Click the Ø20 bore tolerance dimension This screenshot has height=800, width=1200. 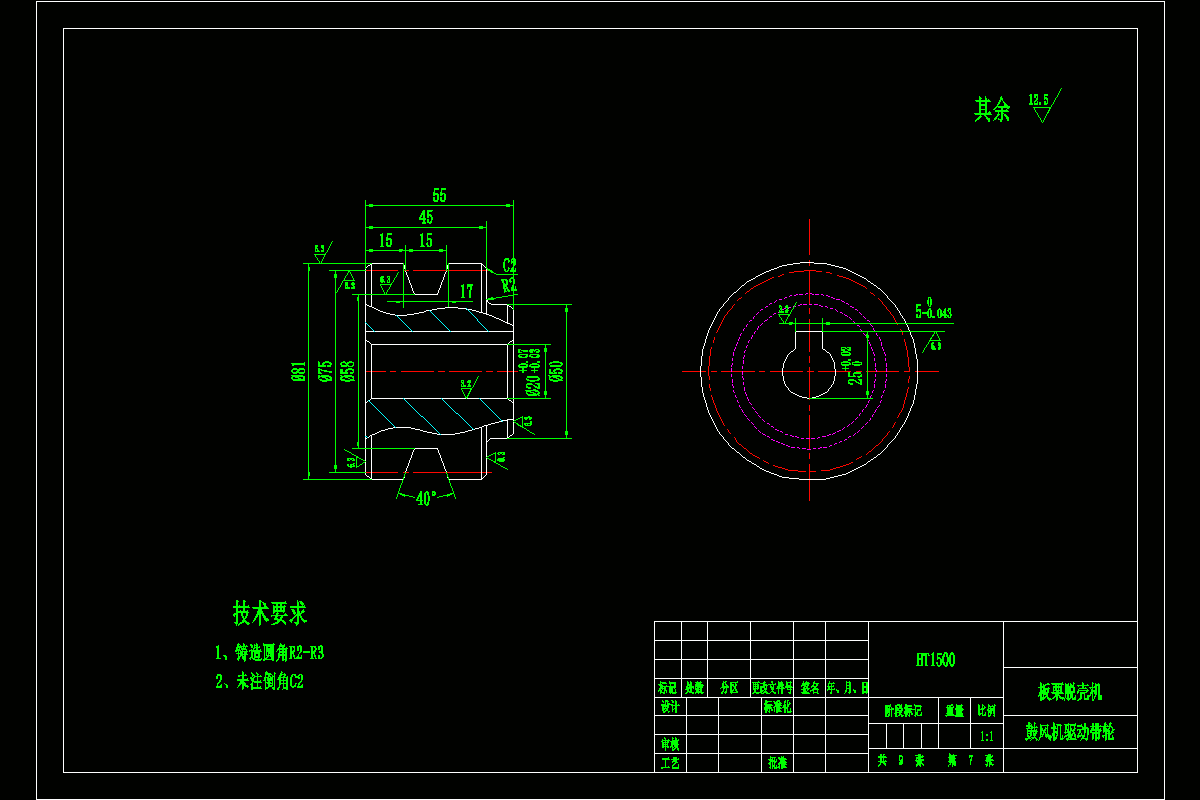pos(529,370)
